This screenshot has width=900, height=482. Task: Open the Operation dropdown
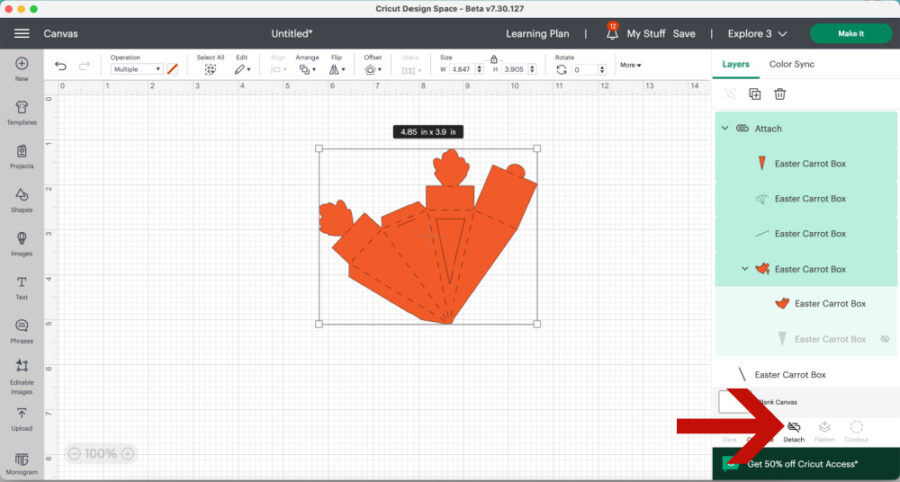coord(136,69)
